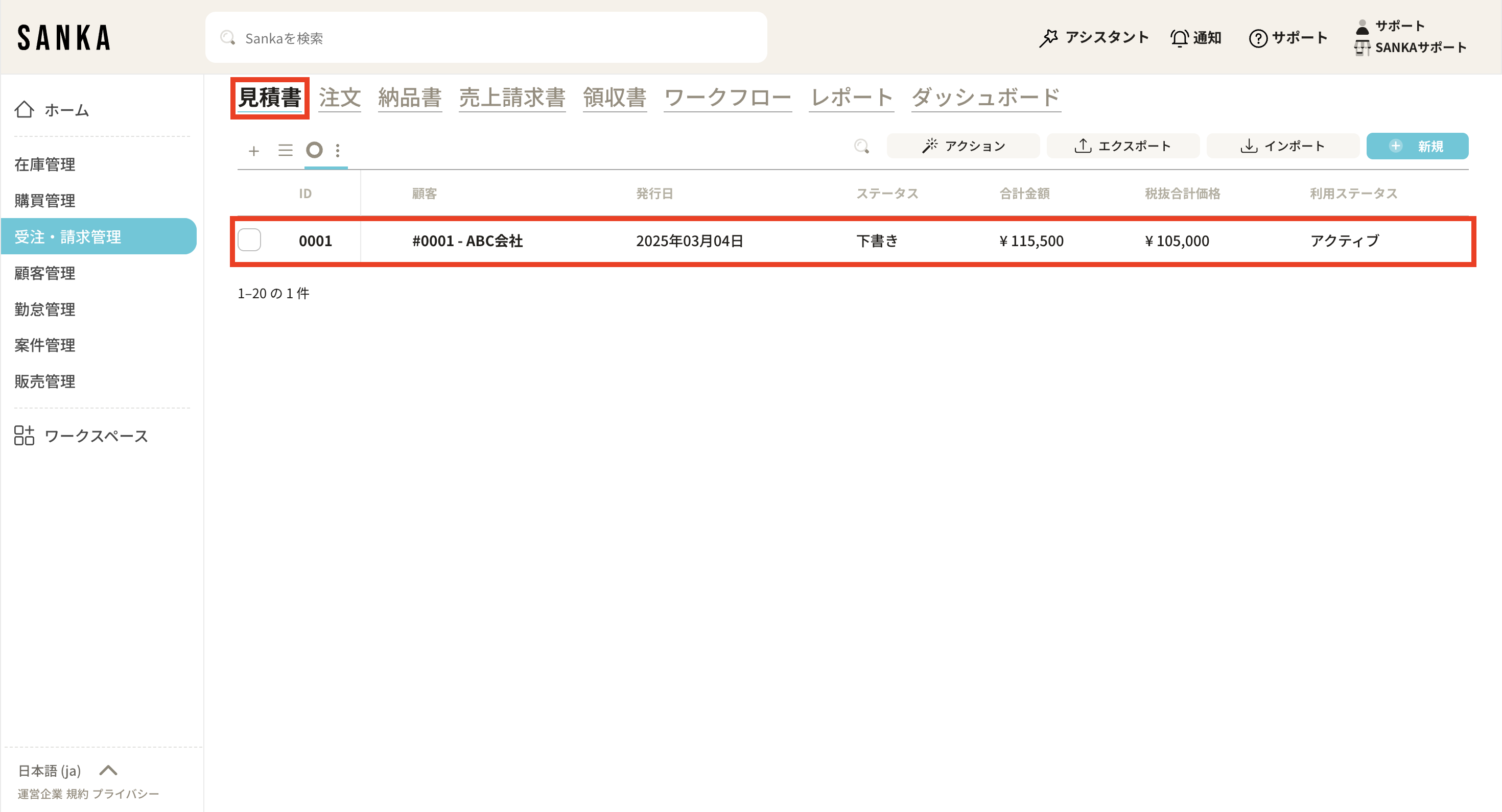Select the circle view icon
The width and height of the screenshot is (1502, 812).
click(x=314, y=150)
